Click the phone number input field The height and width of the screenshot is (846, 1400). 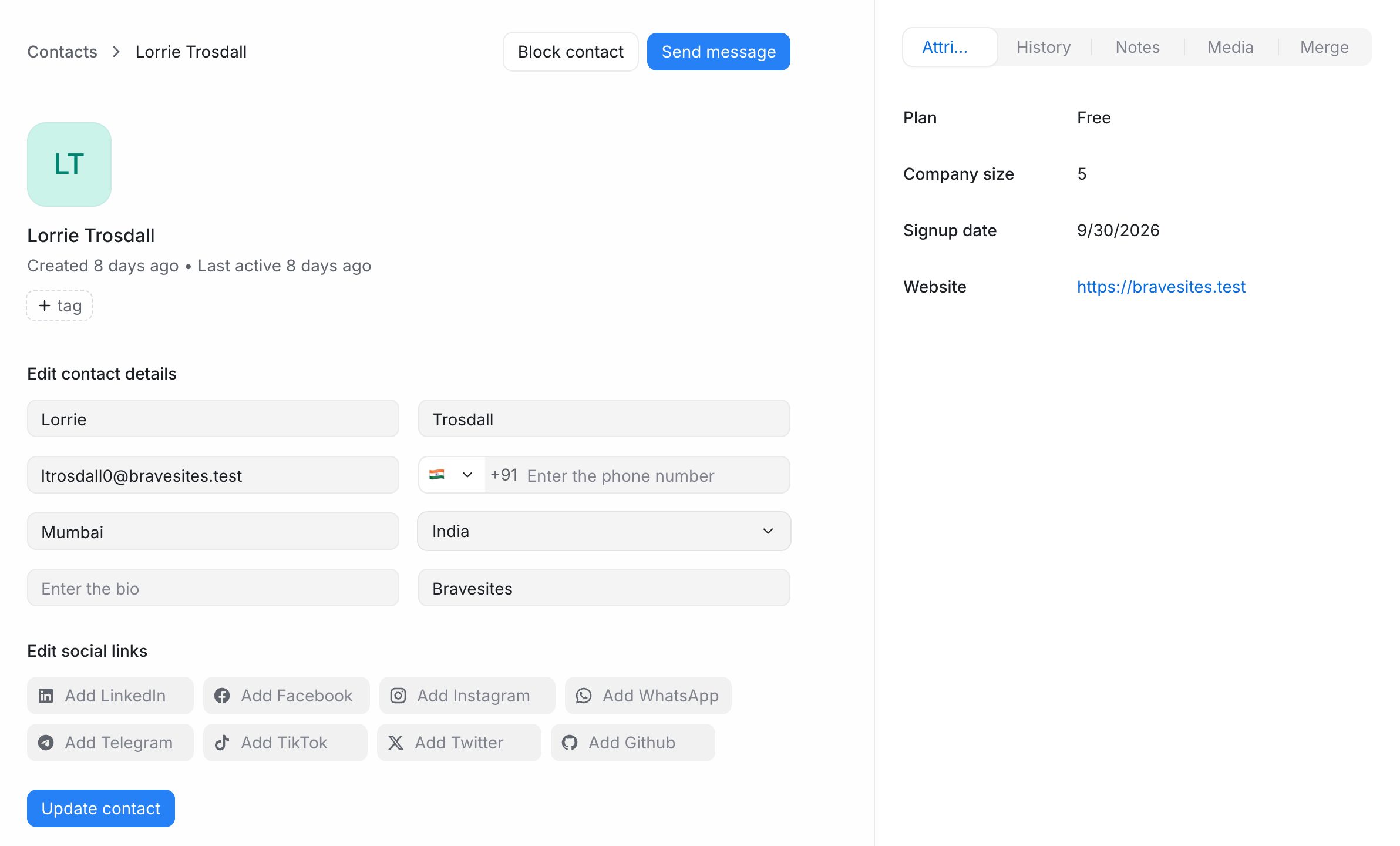pos(637,475)
